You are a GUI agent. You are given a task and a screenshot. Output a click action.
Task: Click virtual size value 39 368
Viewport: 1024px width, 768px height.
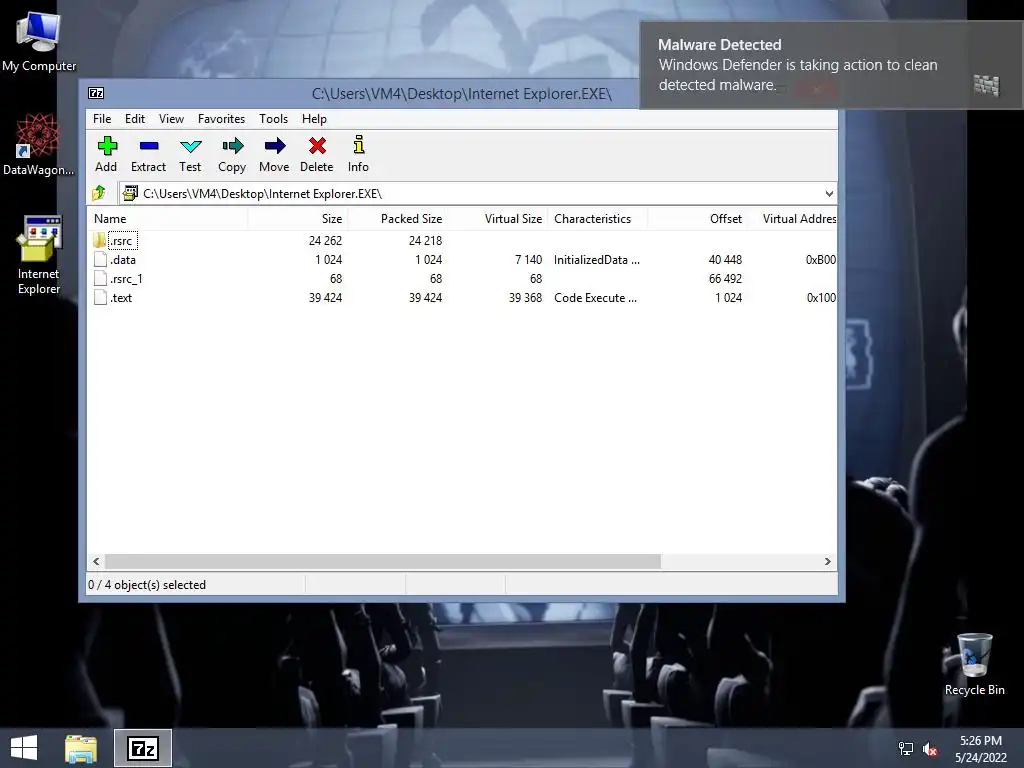coord(525,297)
